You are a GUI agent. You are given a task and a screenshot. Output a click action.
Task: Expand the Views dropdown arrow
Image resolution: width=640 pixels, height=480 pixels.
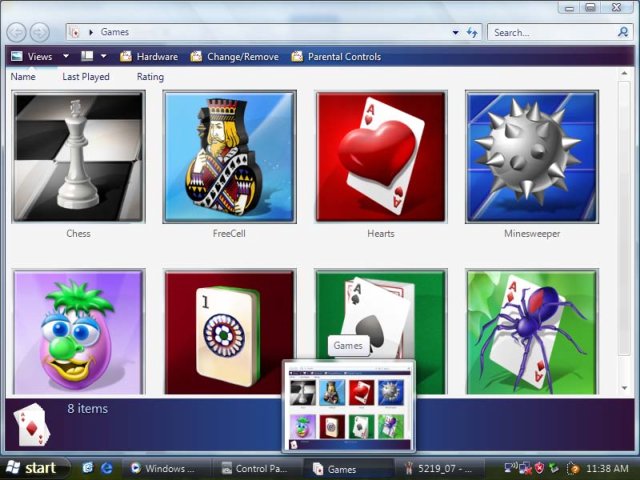66,57
